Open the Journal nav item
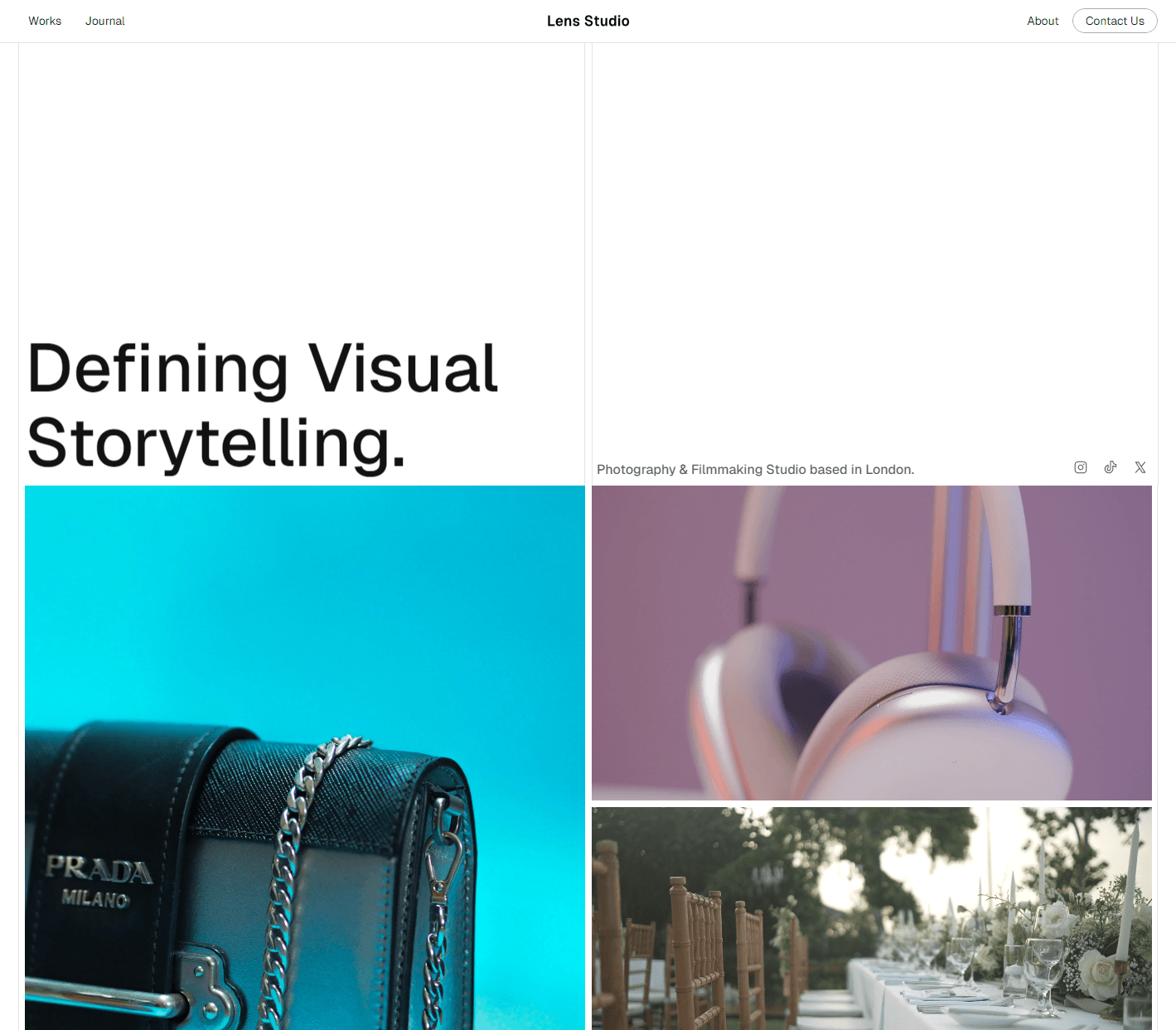The image size is (1176, 1030). [x=105, y=21]
